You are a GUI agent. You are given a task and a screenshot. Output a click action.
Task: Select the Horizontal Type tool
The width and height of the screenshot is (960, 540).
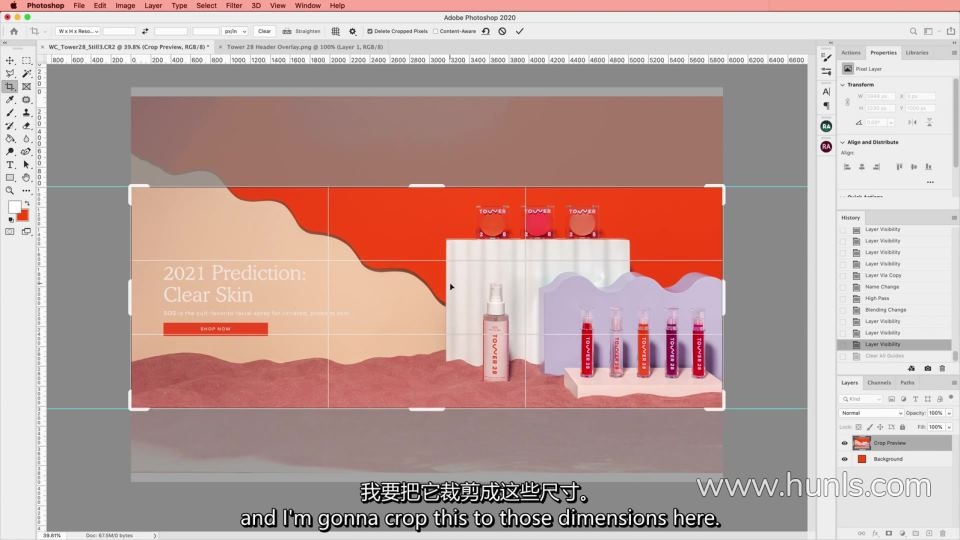[10, 165]
